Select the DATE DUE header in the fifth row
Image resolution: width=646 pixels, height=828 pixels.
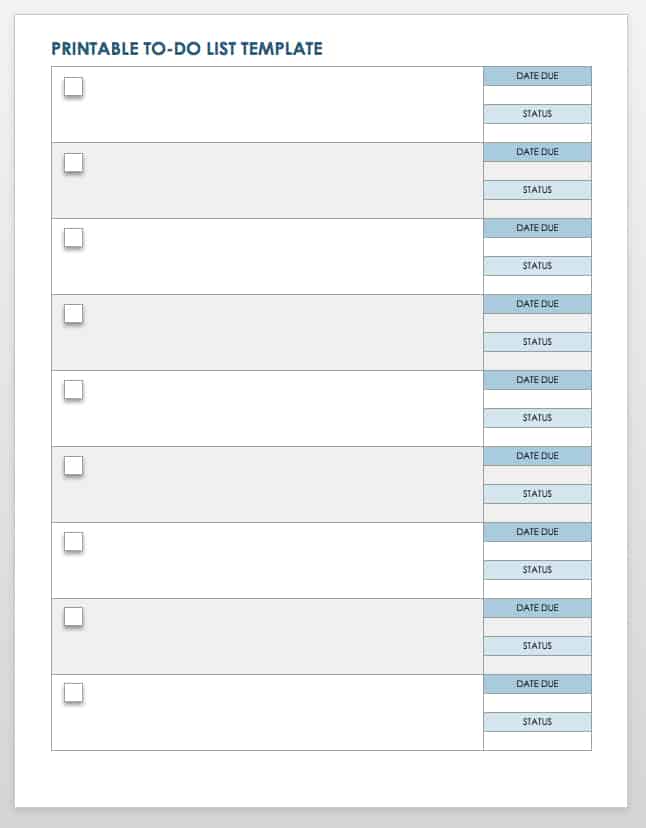click(x=537, y=380)
